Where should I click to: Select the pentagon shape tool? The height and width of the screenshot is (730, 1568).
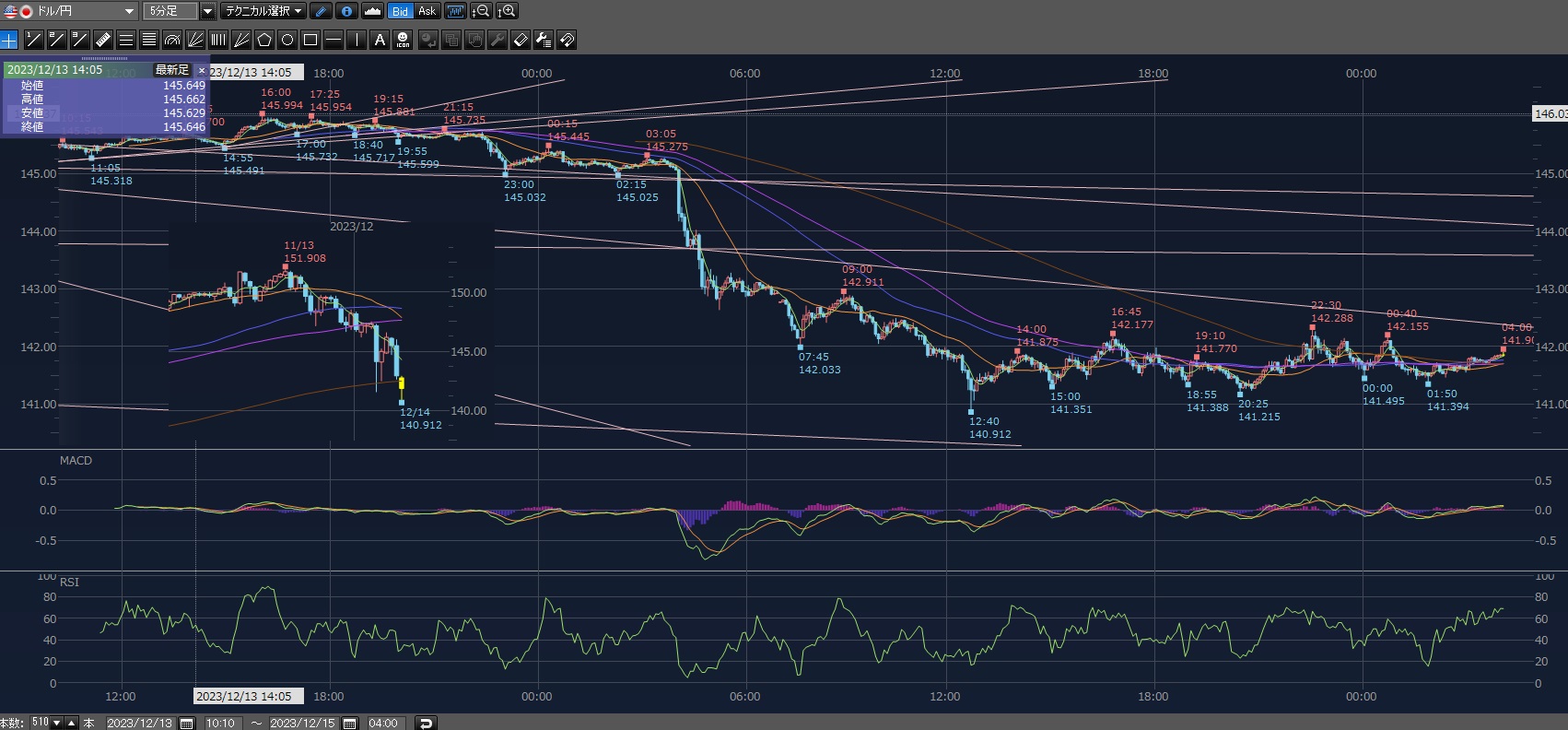[x=264, y=40]
